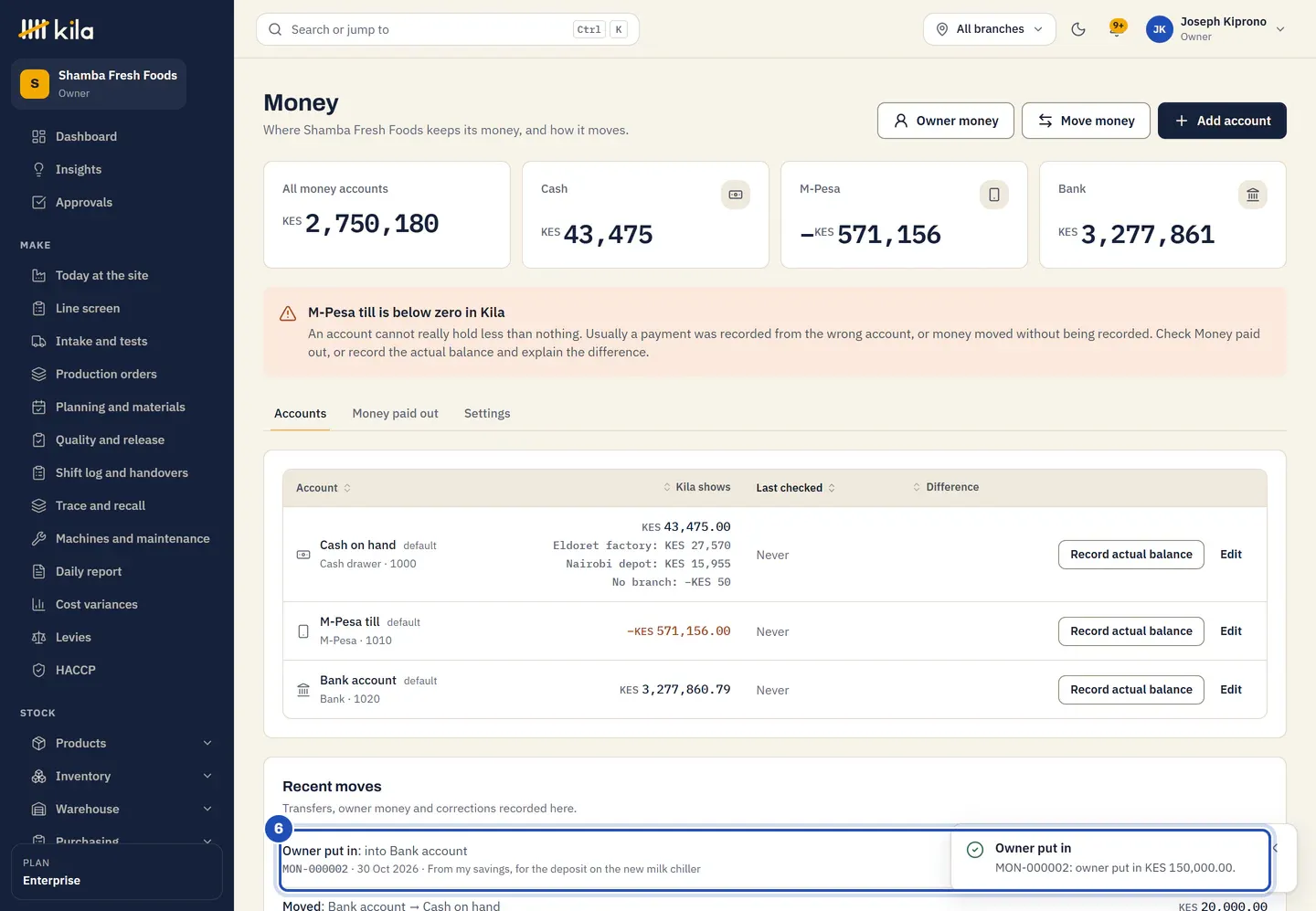Open Today at the site
The height and width of the screenshot is (911, 1316).
117,275
